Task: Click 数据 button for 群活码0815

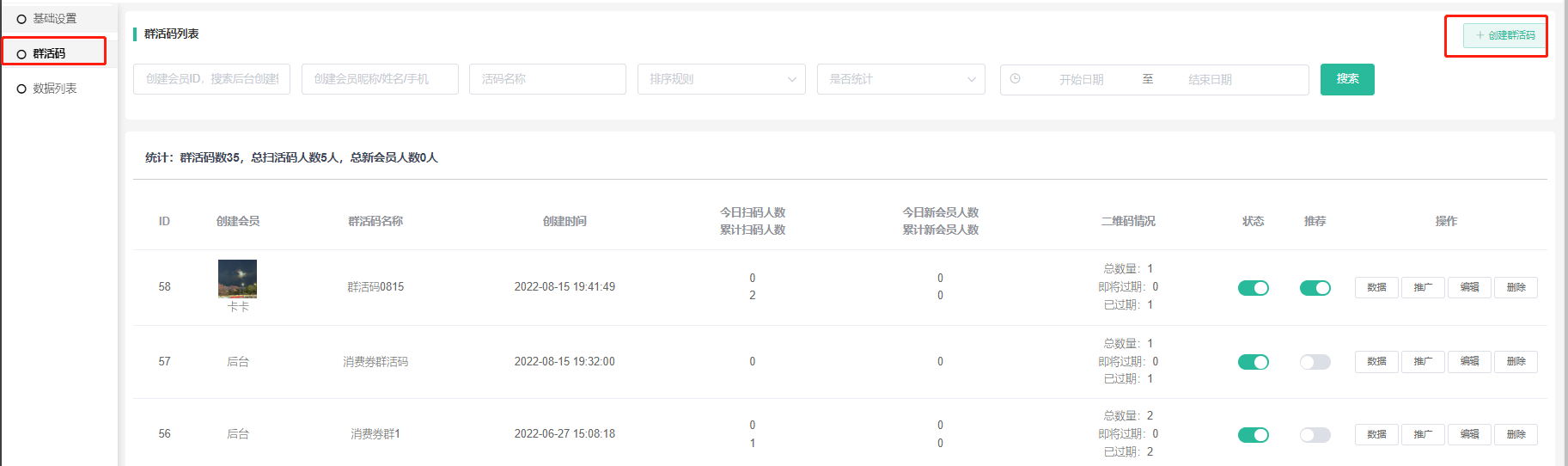Action: 1376,287
